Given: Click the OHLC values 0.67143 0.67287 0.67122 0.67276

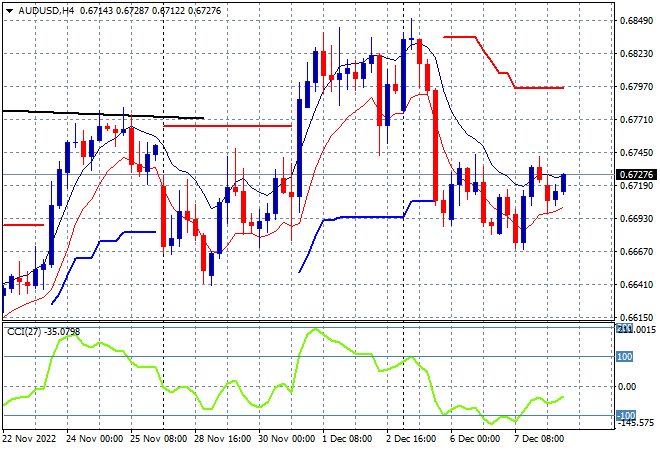Looking at the screenshot, I should pyautogui.click(x=150, y=11).
